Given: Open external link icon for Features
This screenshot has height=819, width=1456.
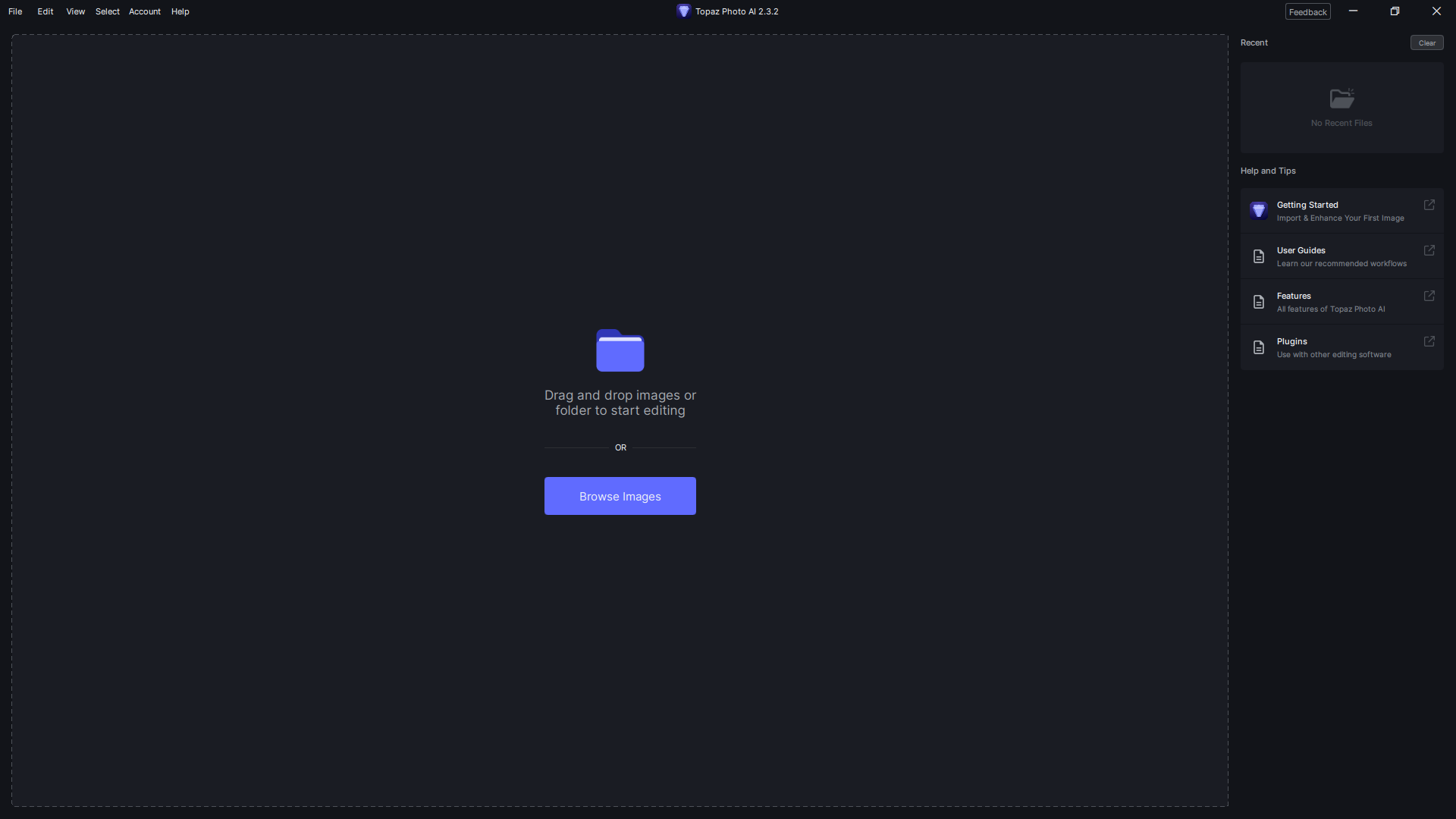Looking at the screenshot, I should 1429,296.
